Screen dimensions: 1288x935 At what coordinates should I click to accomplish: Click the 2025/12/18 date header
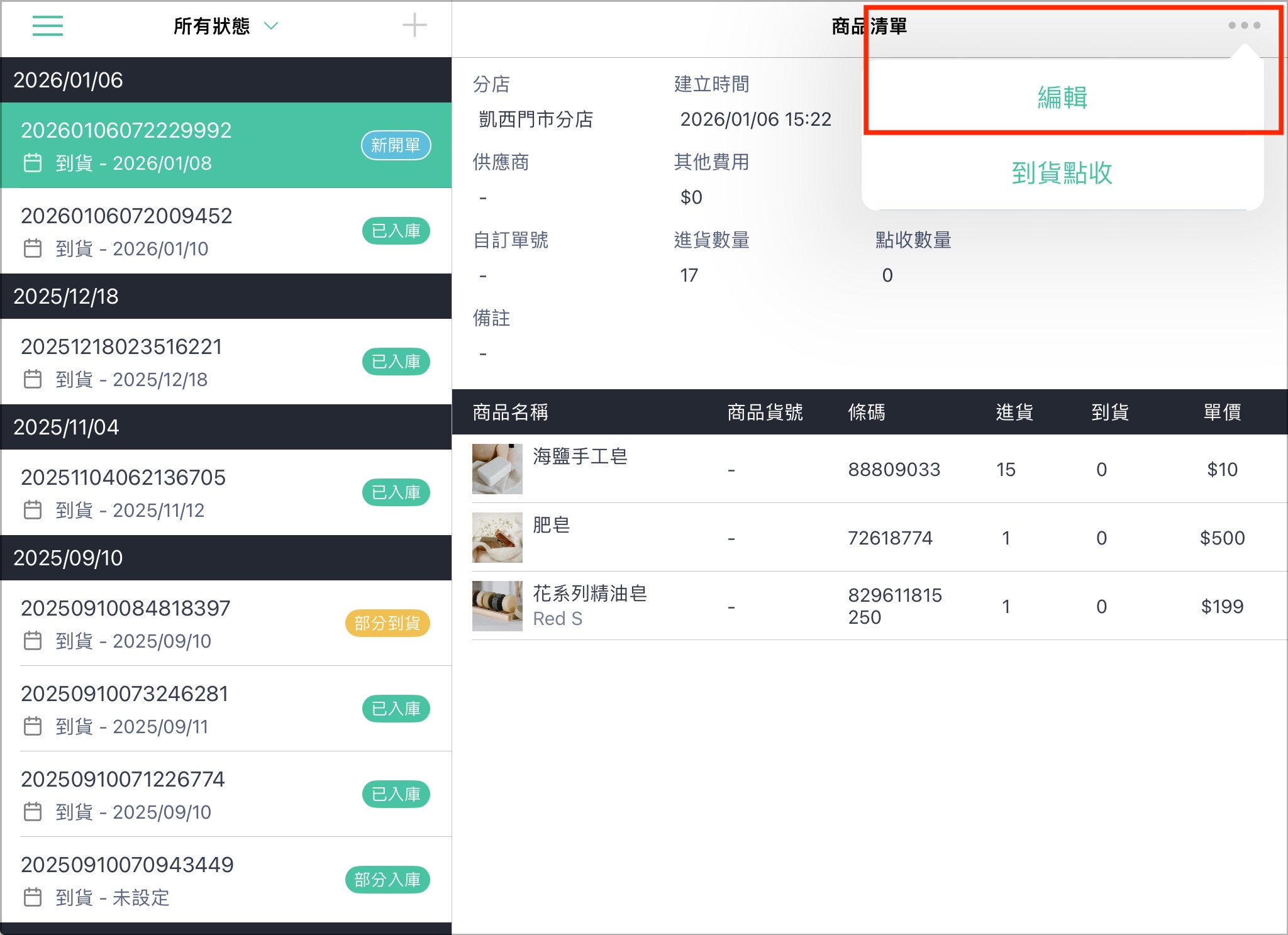pos(226,296)
